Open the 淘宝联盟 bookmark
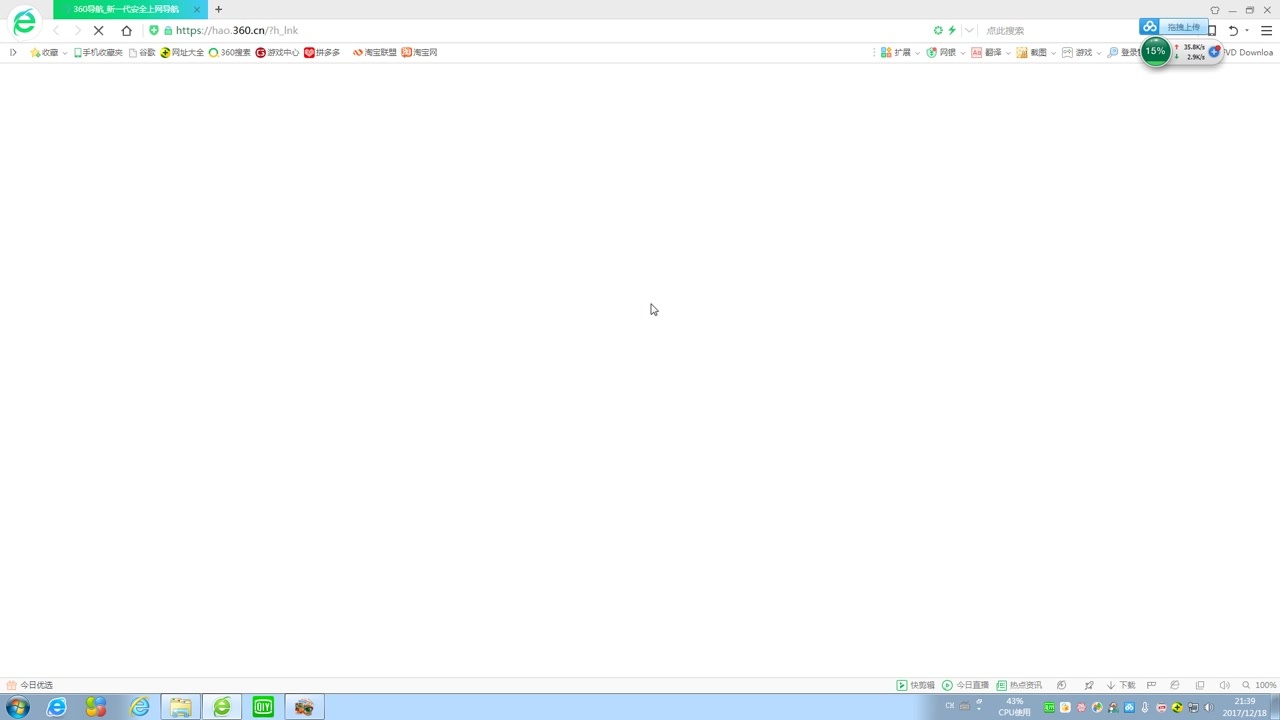This screenshot has height=720, width=1280. [x=375, y=53]
